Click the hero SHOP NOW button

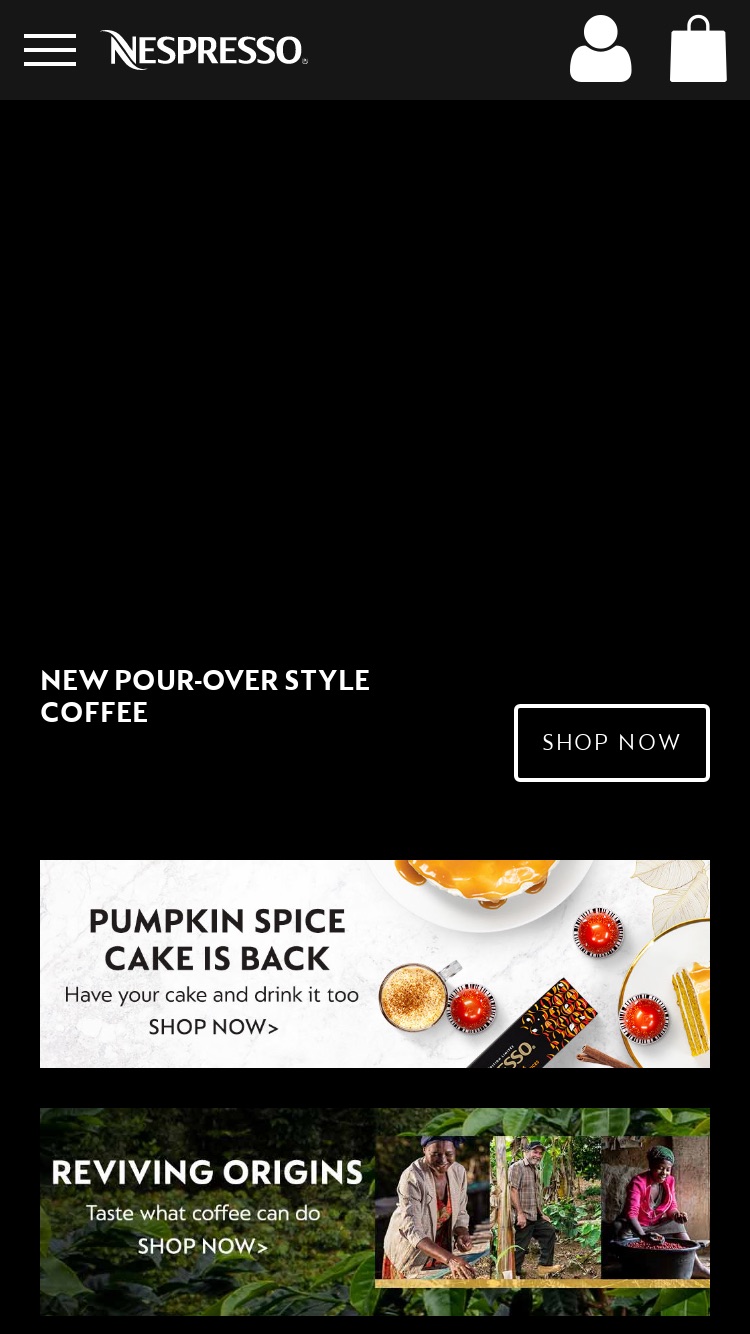612,742
